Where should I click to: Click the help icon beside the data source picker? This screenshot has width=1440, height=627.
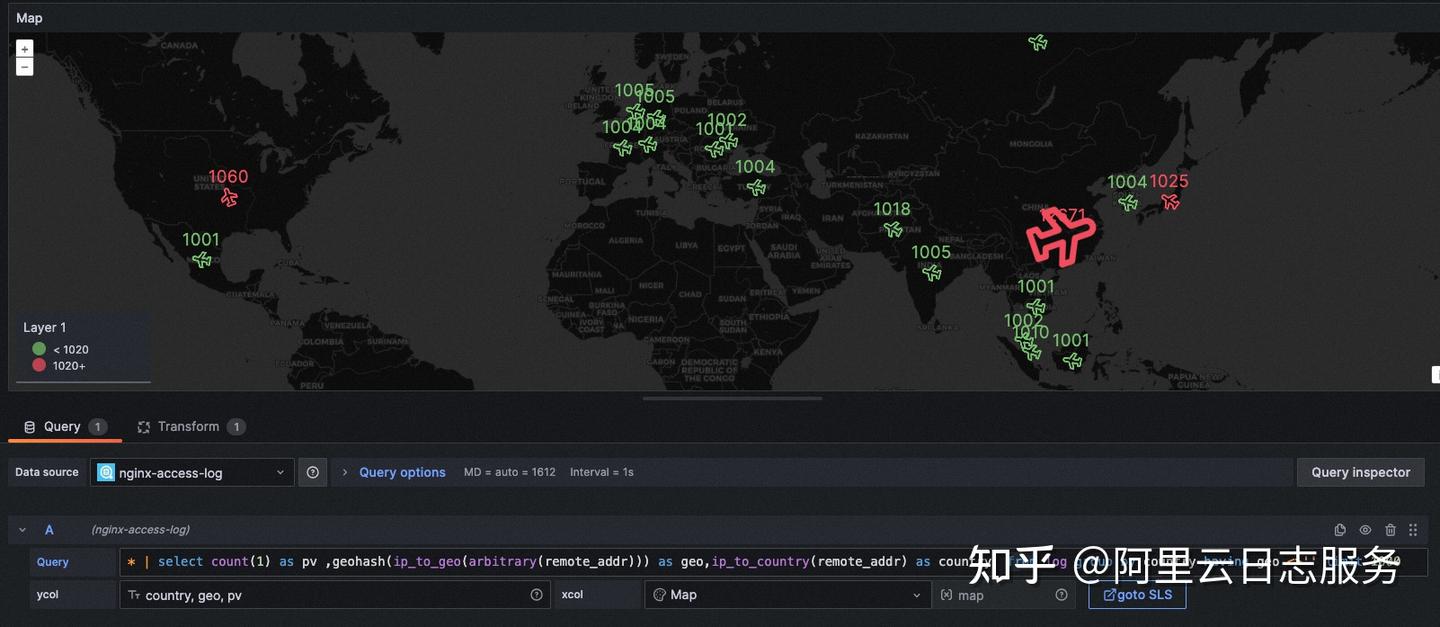[x=312, y=471]
